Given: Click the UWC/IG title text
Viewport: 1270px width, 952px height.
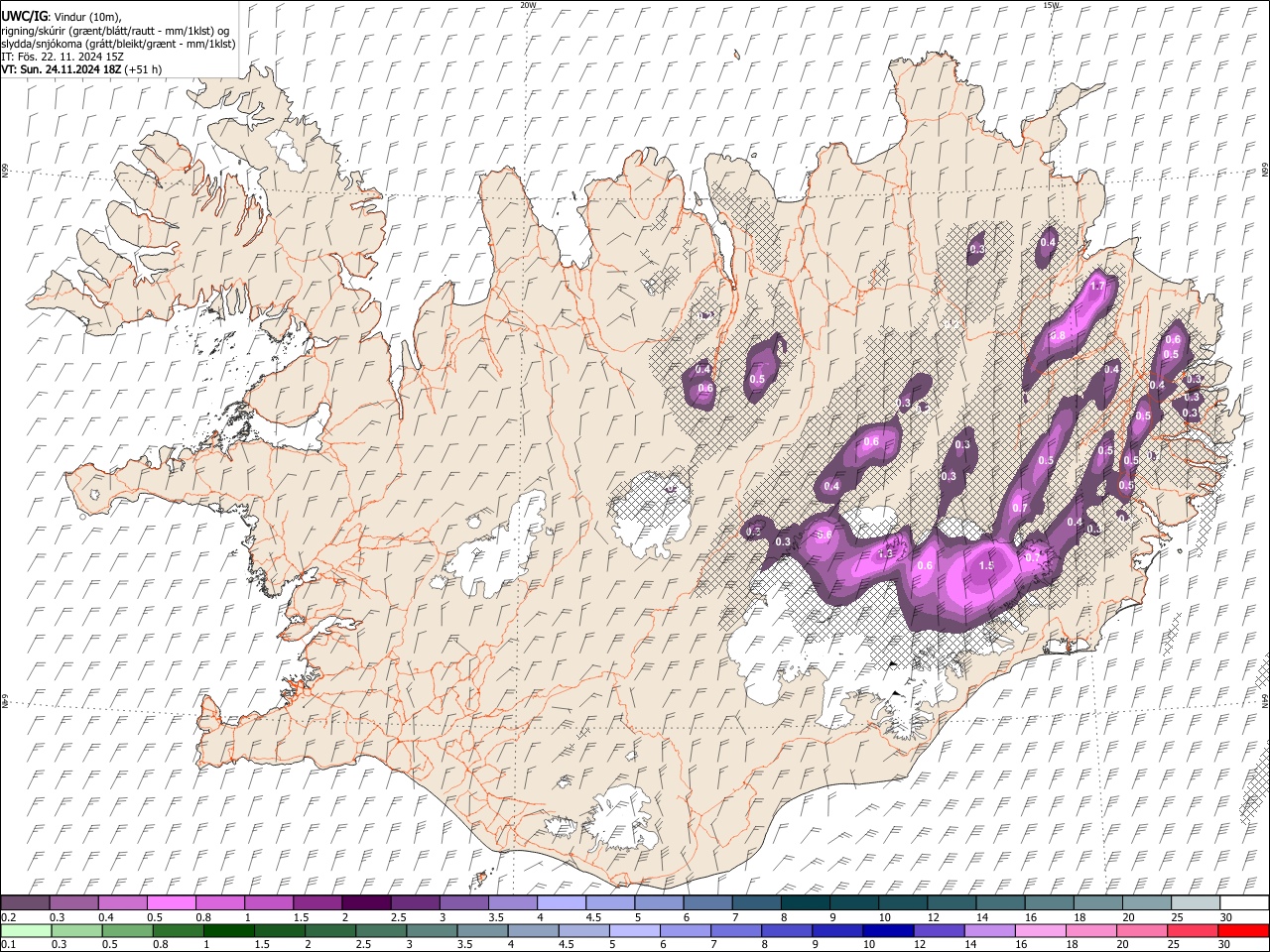Looking at the screenshot, I should point(24,17).
